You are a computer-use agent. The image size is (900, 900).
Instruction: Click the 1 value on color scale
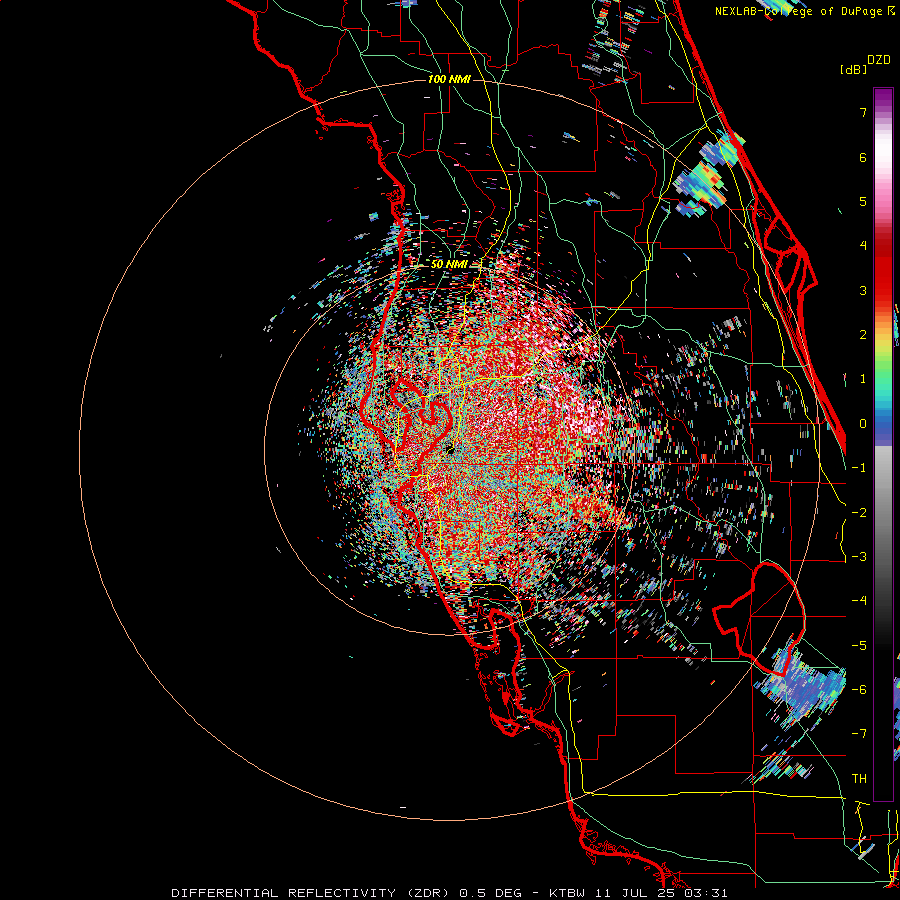click(x=863, y=379)
